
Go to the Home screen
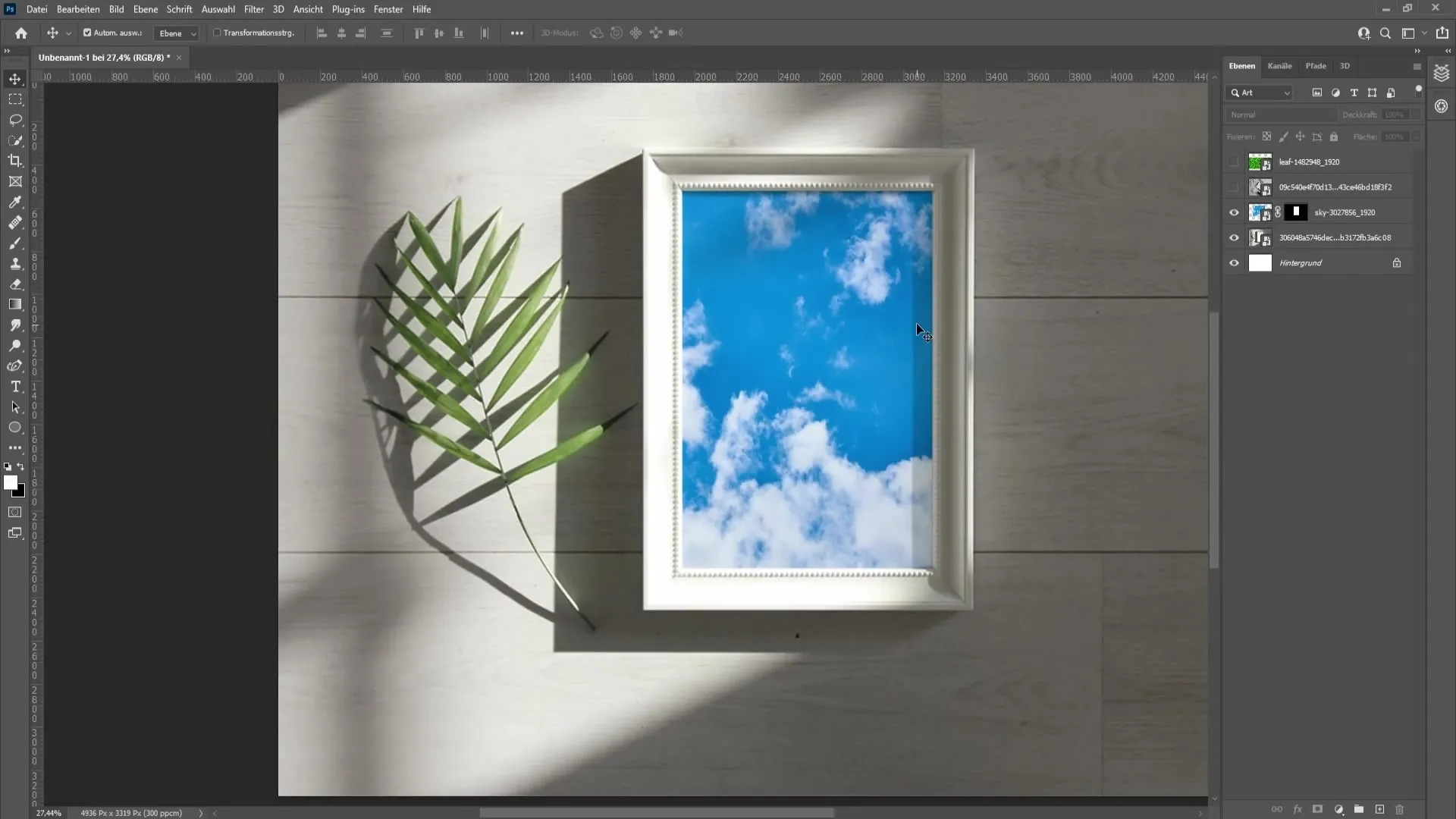(x=21, y=33)
